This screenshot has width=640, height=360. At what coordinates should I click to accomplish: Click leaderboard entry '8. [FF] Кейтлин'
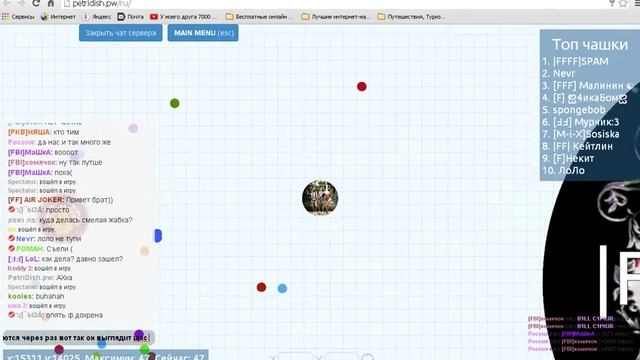coord(578,146)
